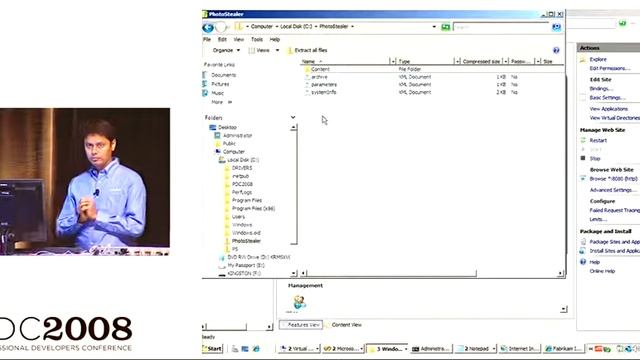Click the Back navigation arrow in Explorer
640x360 pixels.
tap(208, 27)
